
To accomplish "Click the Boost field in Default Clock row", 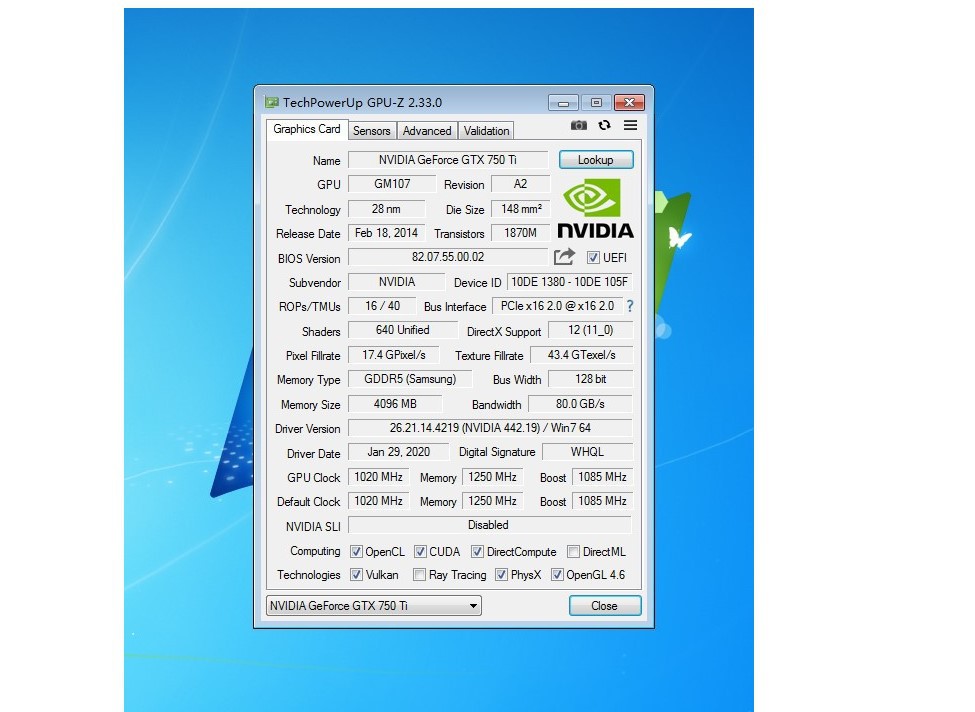I will tap(603, 501).
